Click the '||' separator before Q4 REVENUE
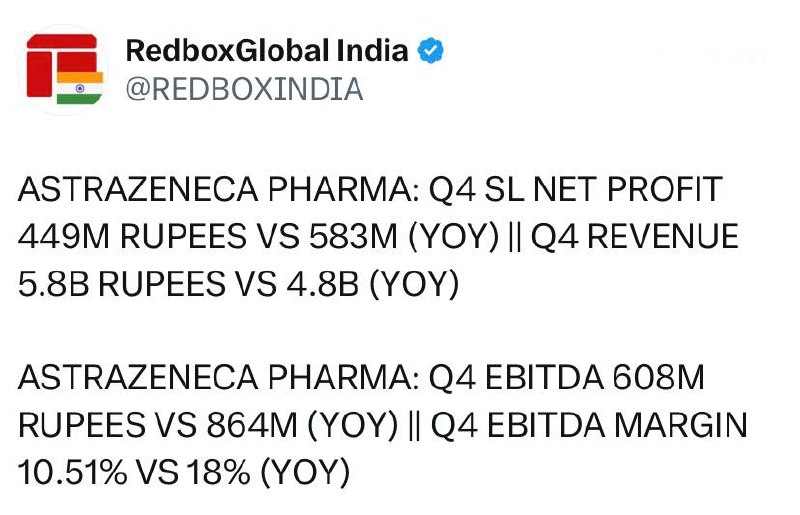The height and width of the screenshot is (515, 800). coord(515,237)
